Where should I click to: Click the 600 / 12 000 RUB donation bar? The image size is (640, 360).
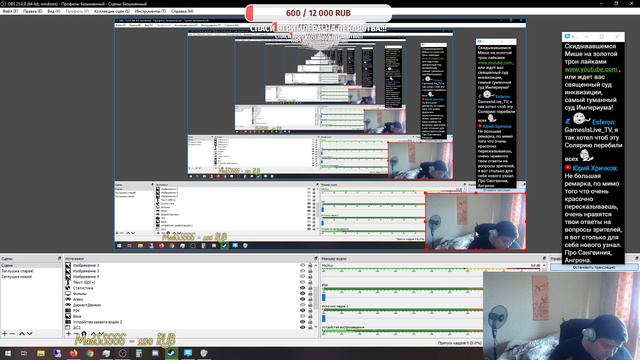[318, 13]
